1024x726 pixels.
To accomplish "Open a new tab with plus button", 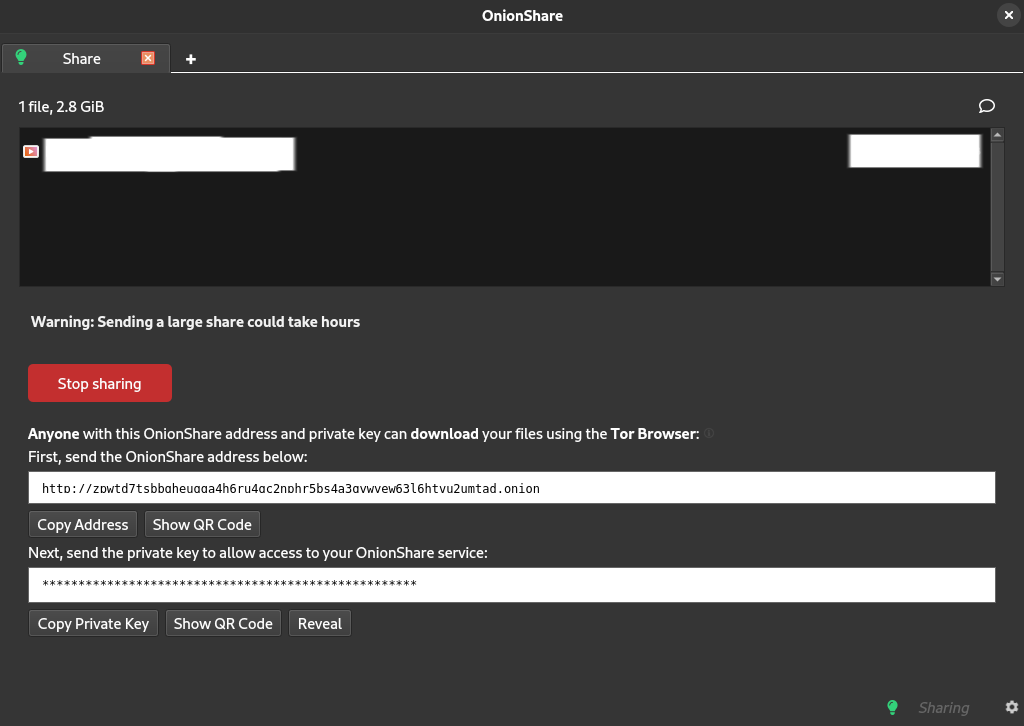I will tap(191, 59).
